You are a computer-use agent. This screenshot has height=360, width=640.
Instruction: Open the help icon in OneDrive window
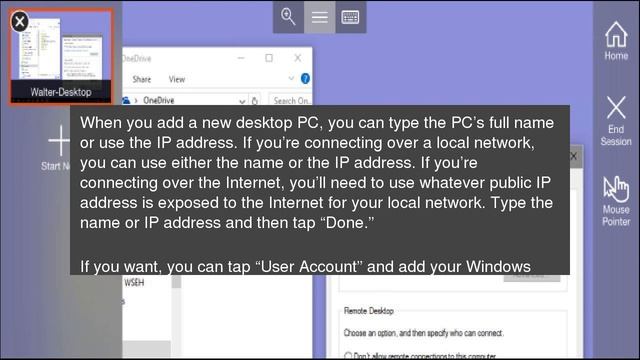(x=305, y=78)
